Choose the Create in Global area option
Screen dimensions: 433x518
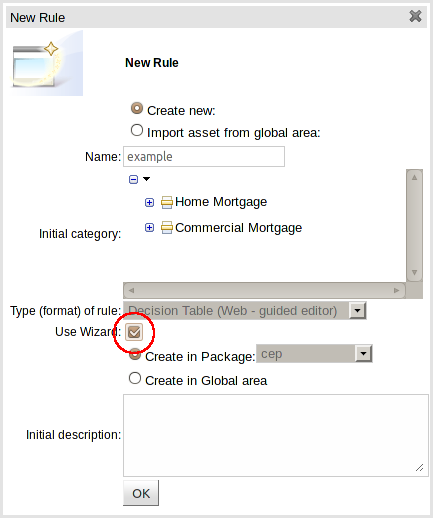point(135,378)
